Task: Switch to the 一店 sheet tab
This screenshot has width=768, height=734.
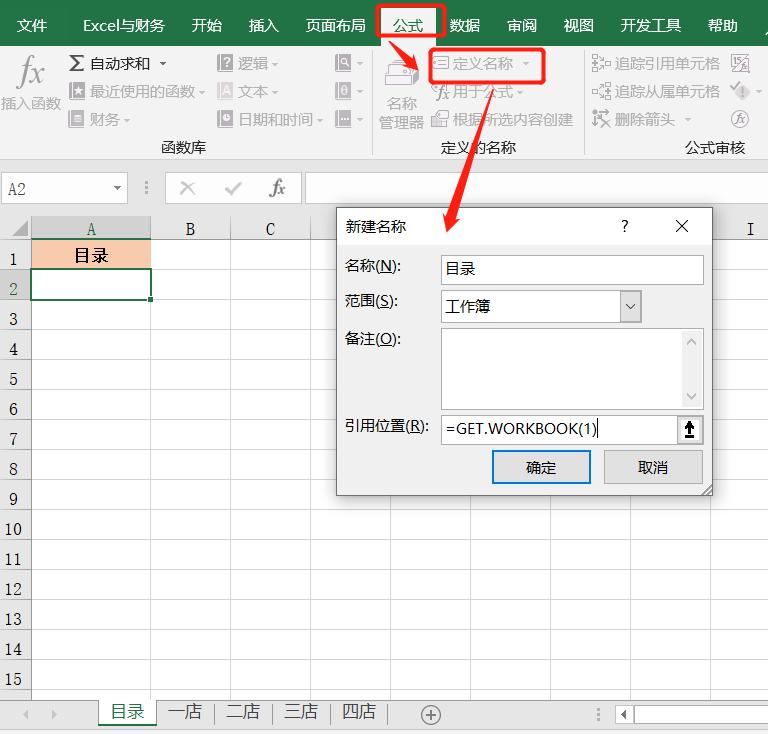Action: [x=185, y=711]
